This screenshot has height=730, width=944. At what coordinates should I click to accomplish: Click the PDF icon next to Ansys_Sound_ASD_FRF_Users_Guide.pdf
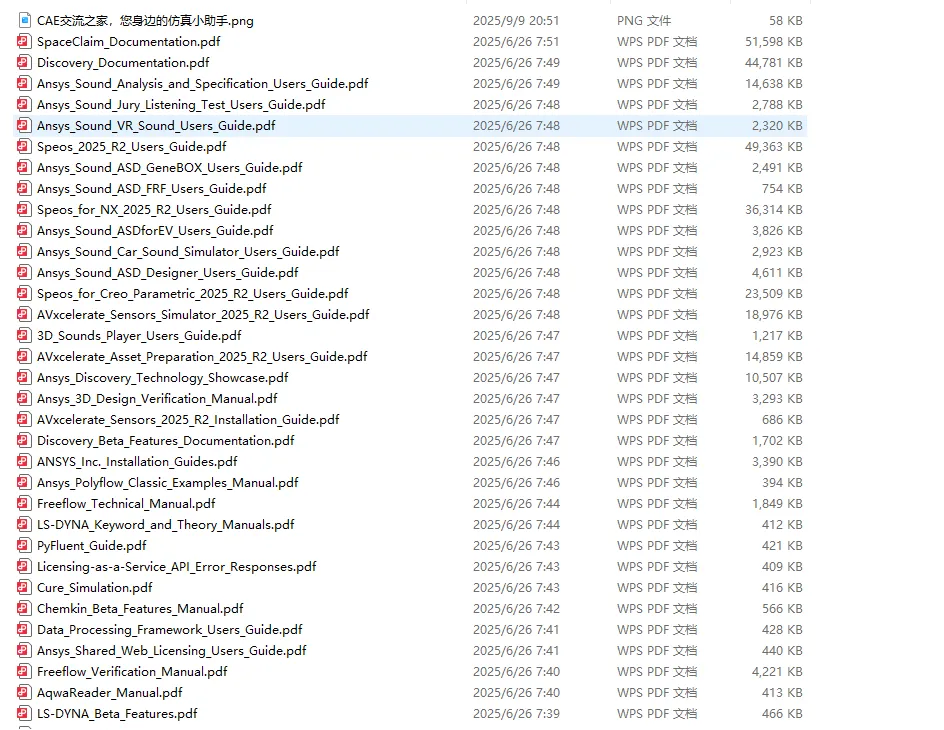(24, 189)
